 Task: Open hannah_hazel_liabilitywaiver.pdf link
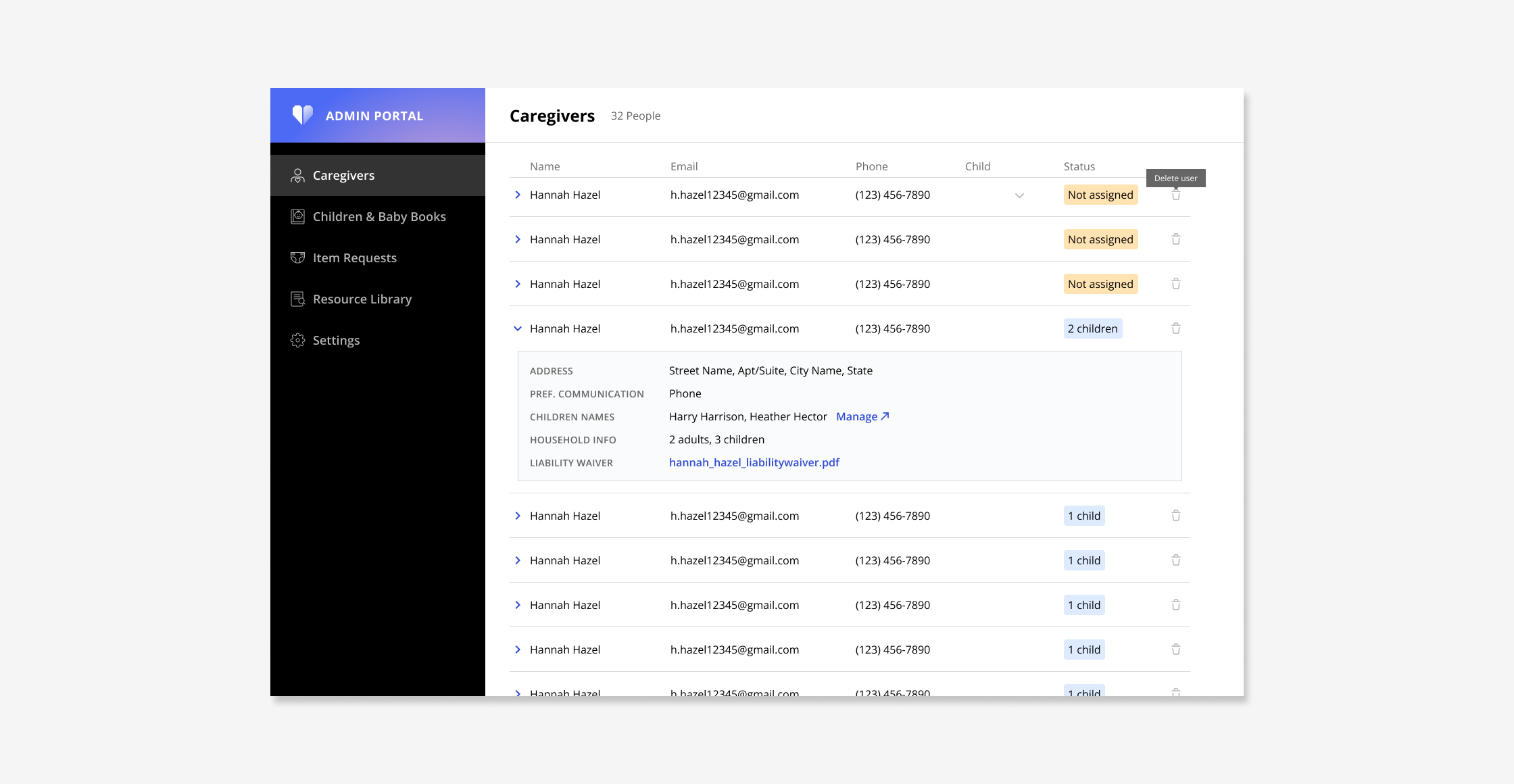pyautogui.click(x=754, y=462)
